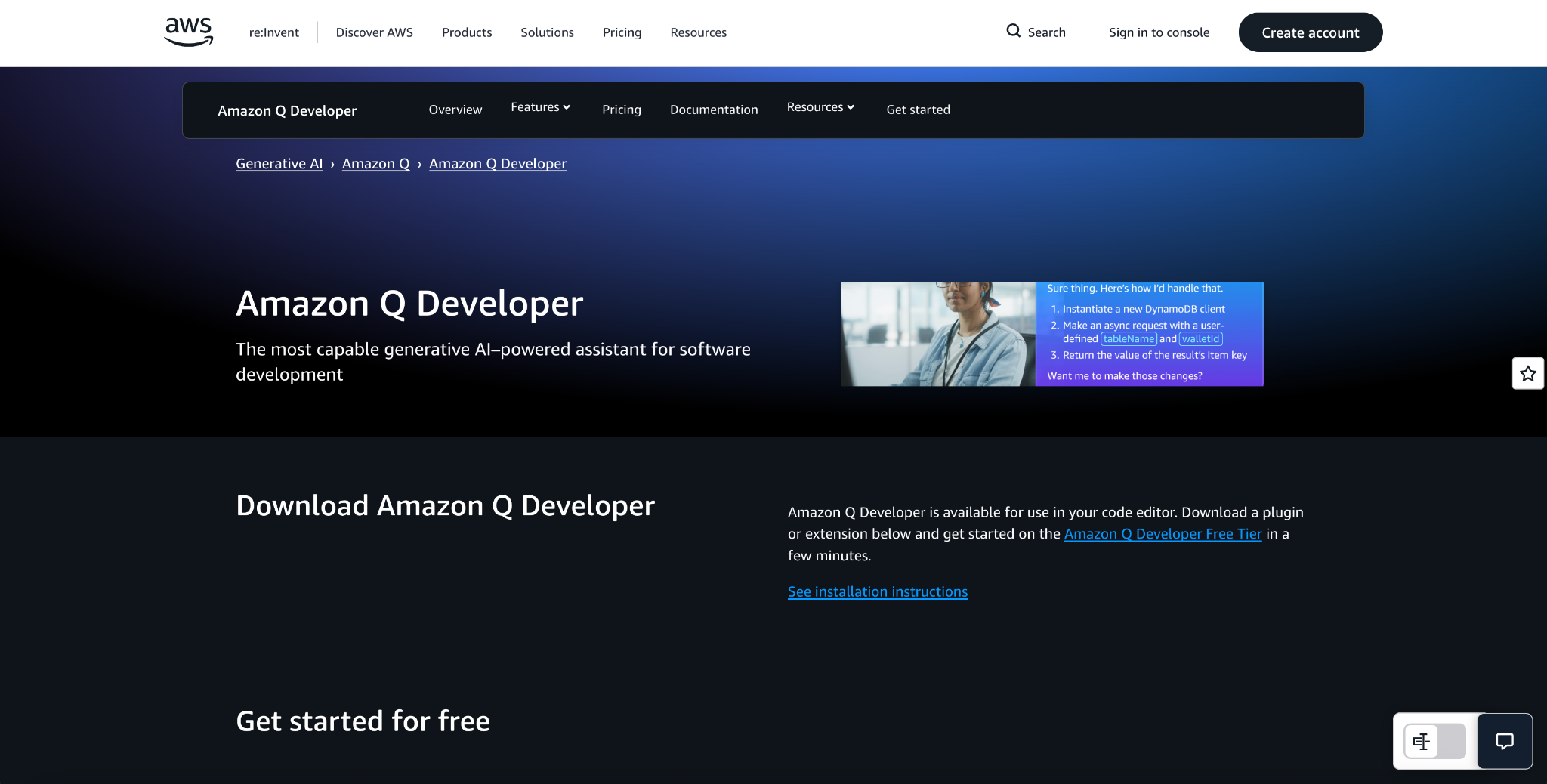The image size is (1547, 784).
Task: Expand the Features dropdown
Action: 540,107
